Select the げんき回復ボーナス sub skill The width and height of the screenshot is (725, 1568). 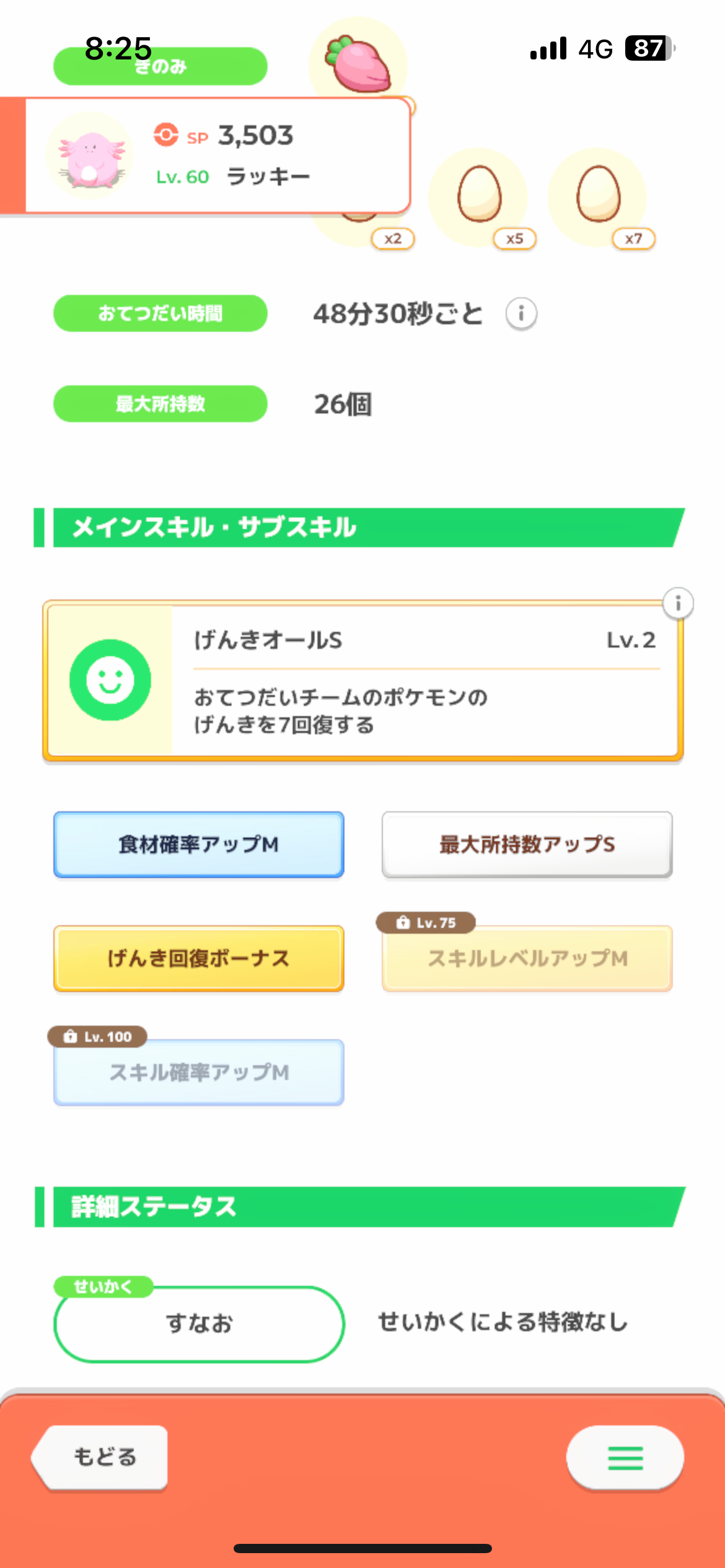[199, 958]
